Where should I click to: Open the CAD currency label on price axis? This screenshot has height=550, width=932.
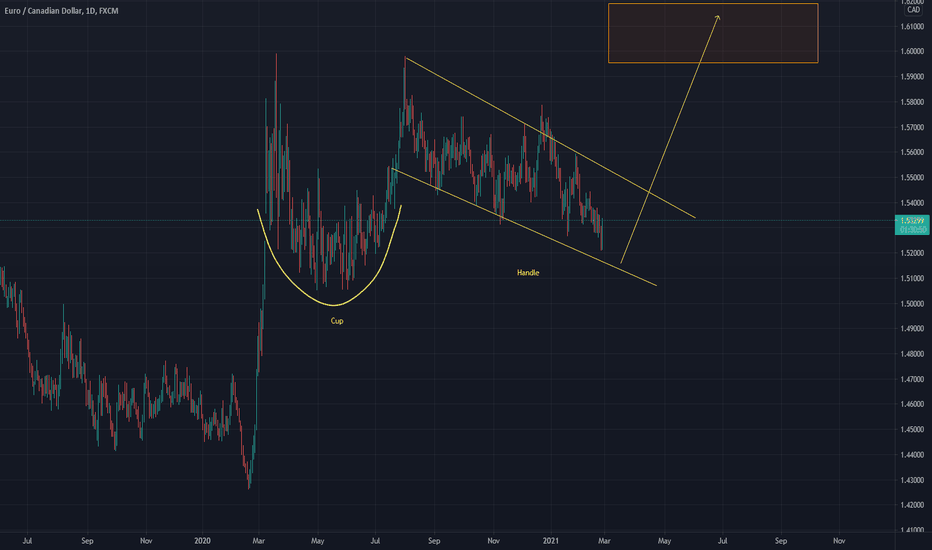pyautogui.click(x=913, y=10)
